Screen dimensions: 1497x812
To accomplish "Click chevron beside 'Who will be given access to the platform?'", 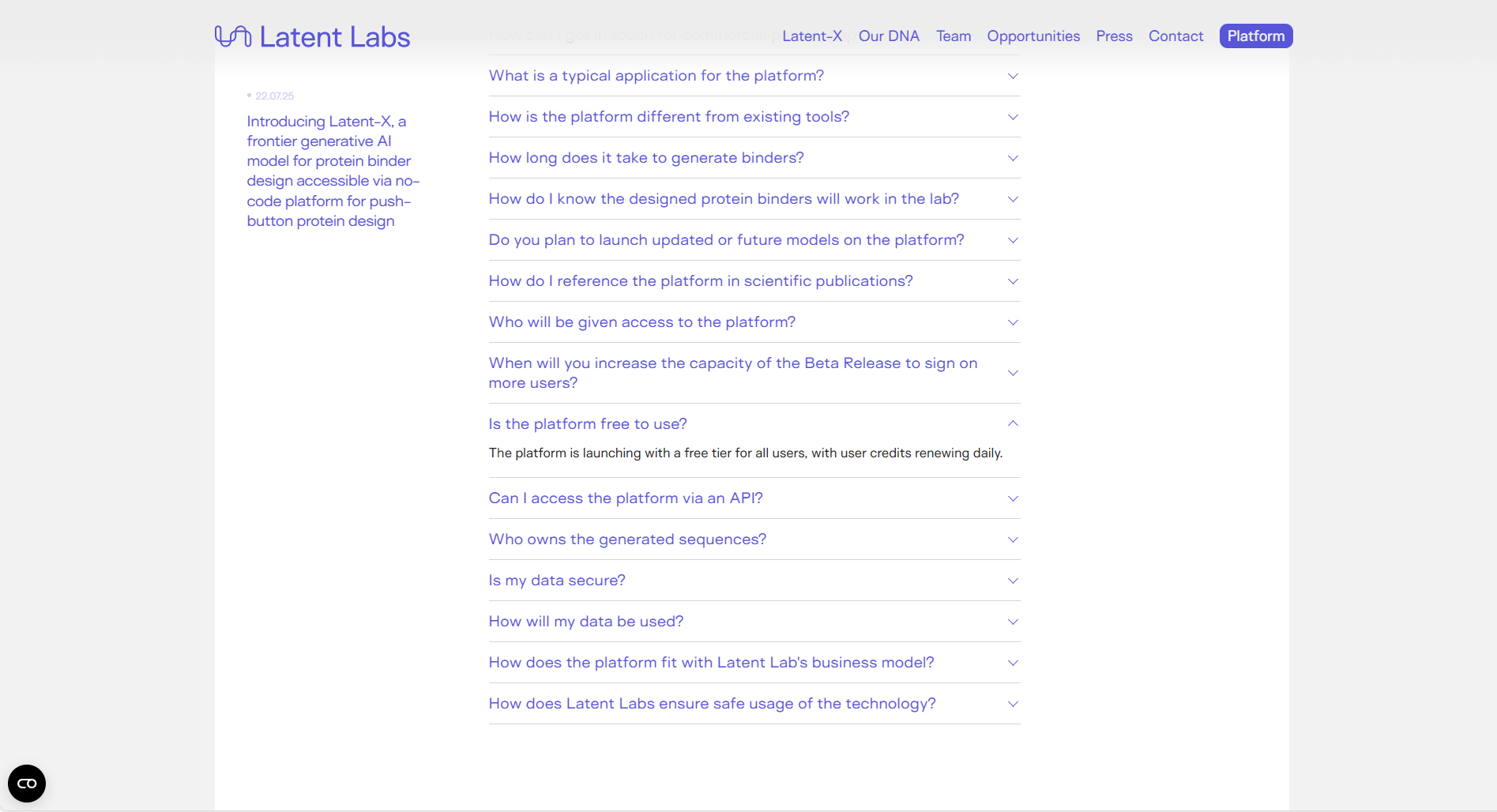I will (1013, 322).
